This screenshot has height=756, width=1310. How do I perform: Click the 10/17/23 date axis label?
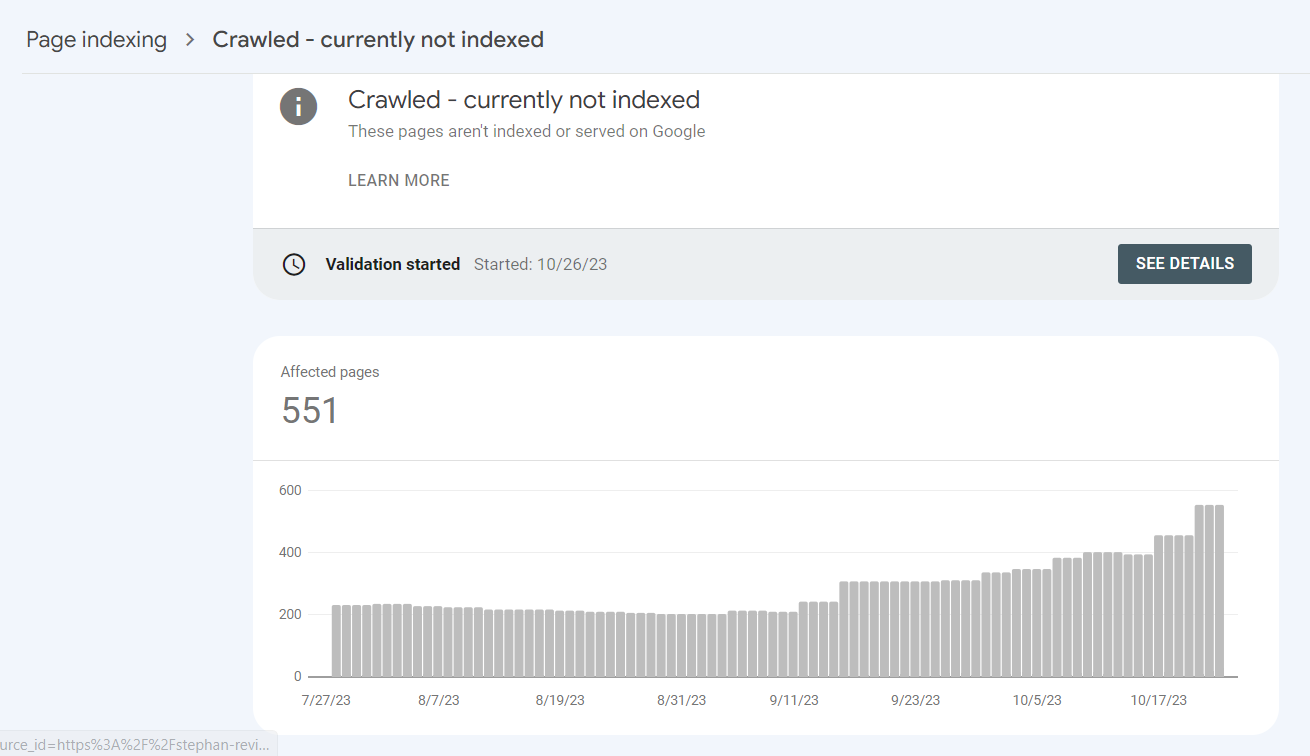(1159, 701)
